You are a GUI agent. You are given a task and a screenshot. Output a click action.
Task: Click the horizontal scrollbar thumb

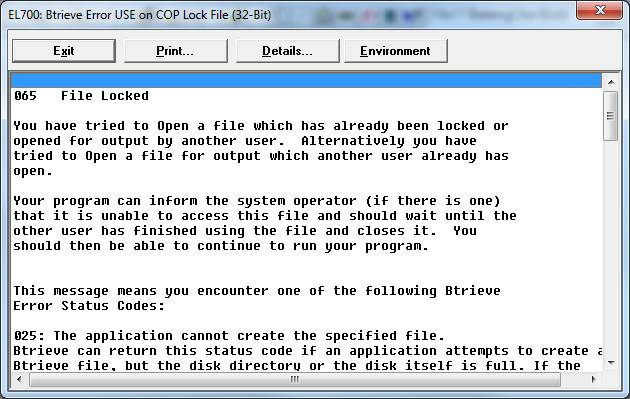point(295,379)
